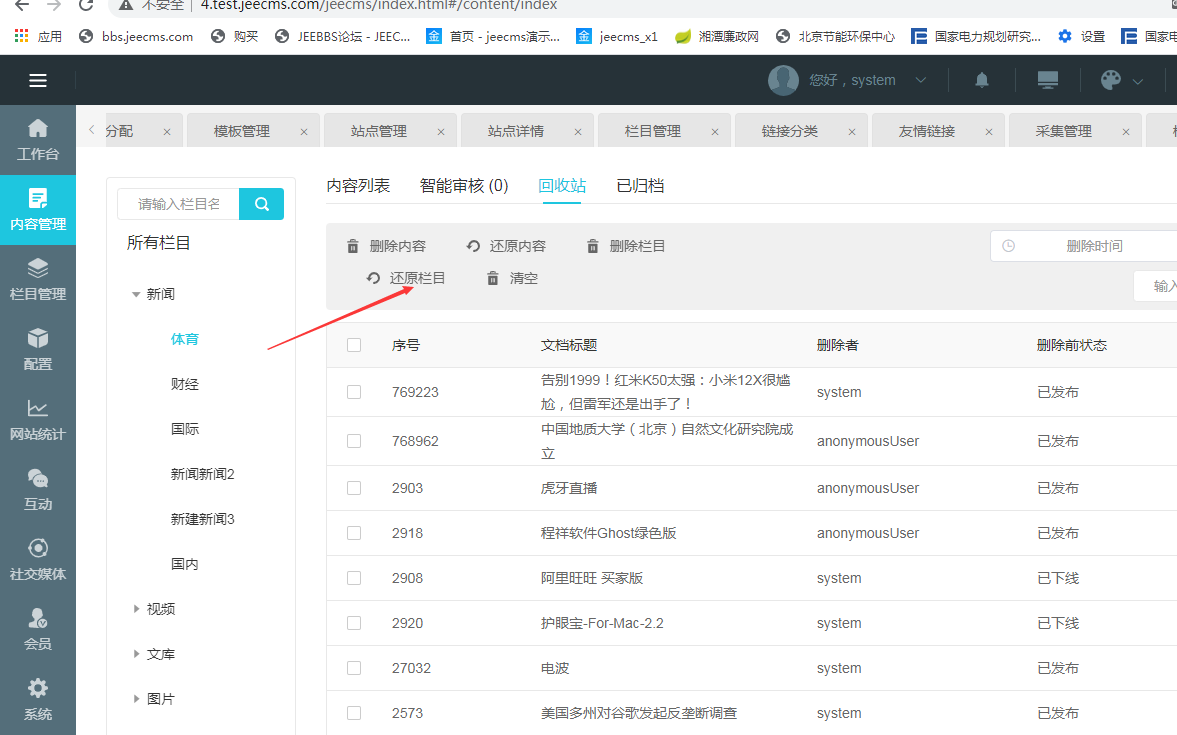Open 网站统计 in the sidebar

tap(38, 420)
